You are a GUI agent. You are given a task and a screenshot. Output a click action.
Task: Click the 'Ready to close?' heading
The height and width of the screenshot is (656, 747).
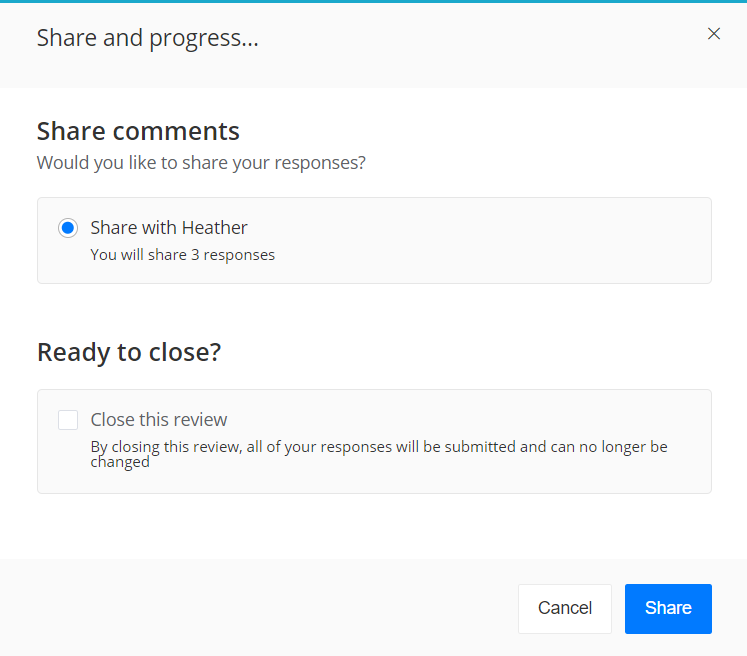click(129, 353)
